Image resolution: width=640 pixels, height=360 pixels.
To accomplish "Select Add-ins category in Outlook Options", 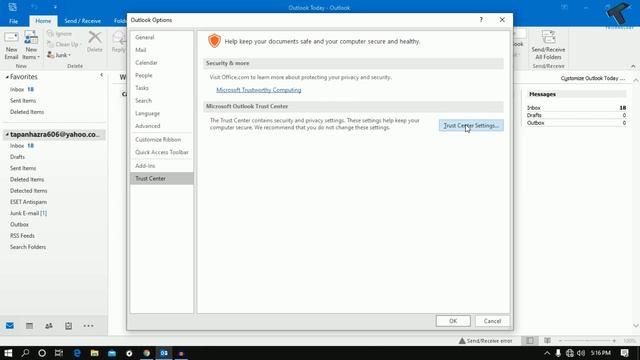I will 162,166.
